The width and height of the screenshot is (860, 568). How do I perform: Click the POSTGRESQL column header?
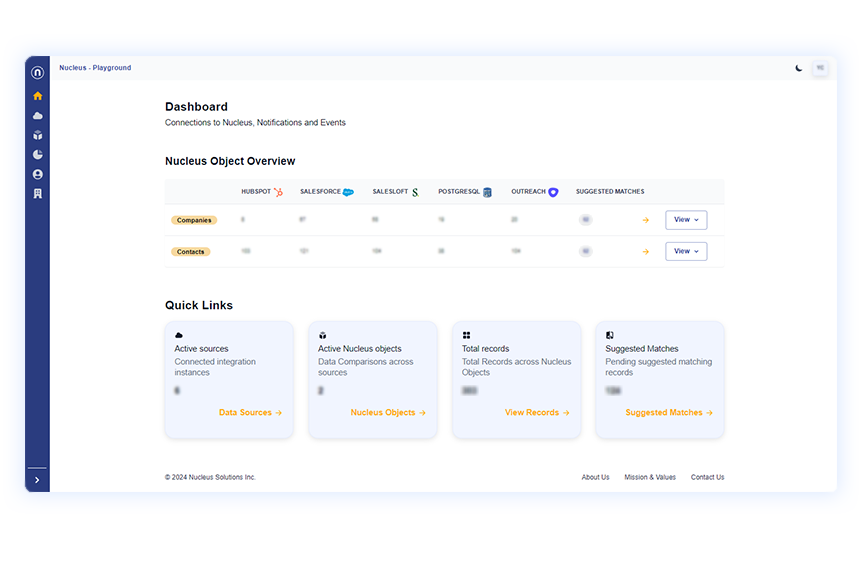click(x=459, y=192)
